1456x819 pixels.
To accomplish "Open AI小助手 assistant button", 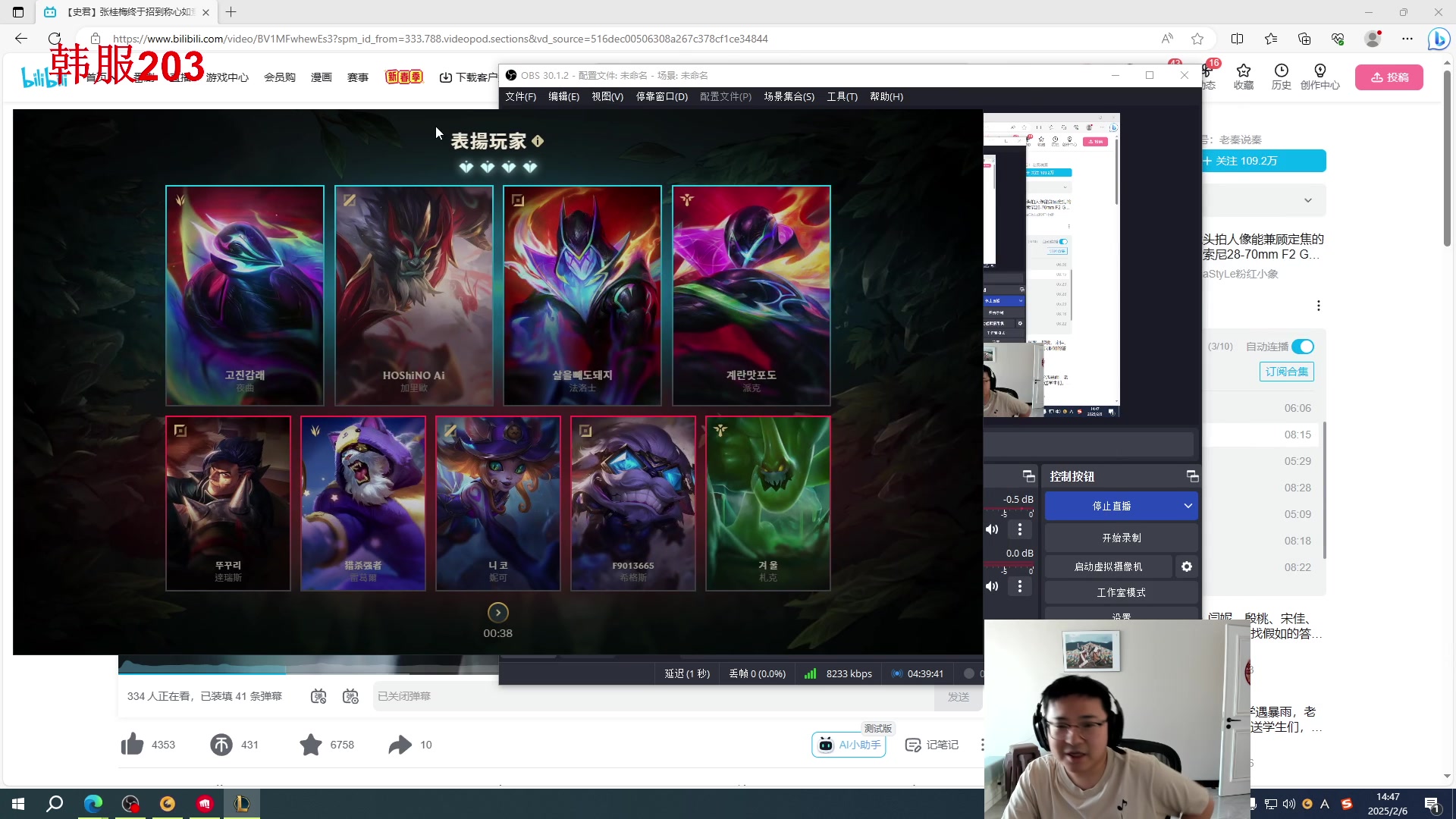I will (x=849, y=745).
